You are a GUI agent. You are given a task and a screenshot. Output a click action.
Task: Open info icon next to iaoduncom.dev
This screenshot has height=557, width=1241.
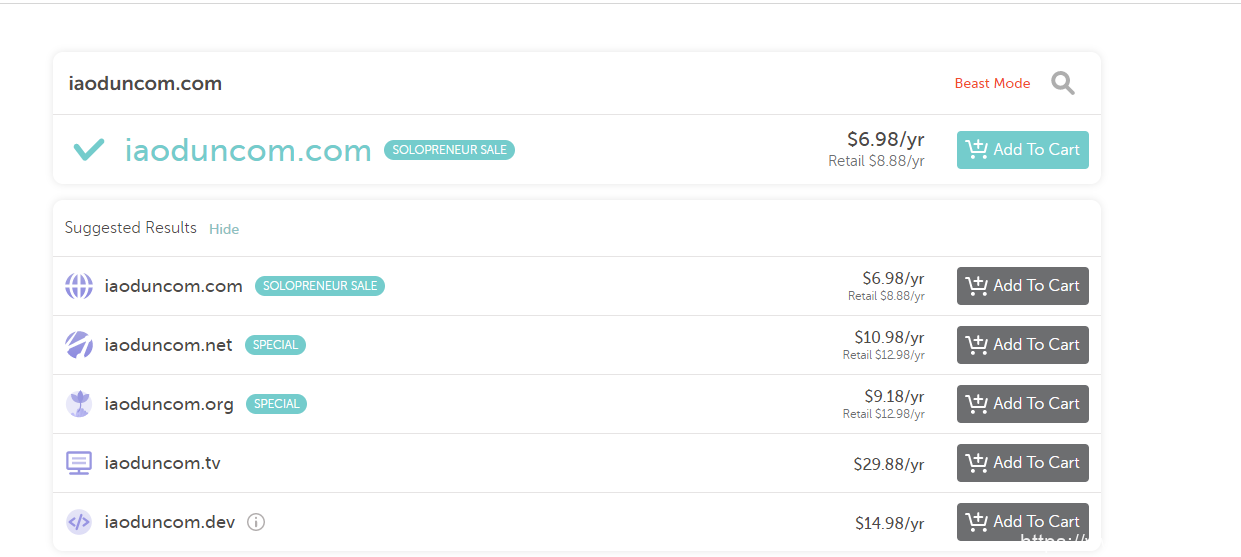pyautogui.click(x=256, y=522)
